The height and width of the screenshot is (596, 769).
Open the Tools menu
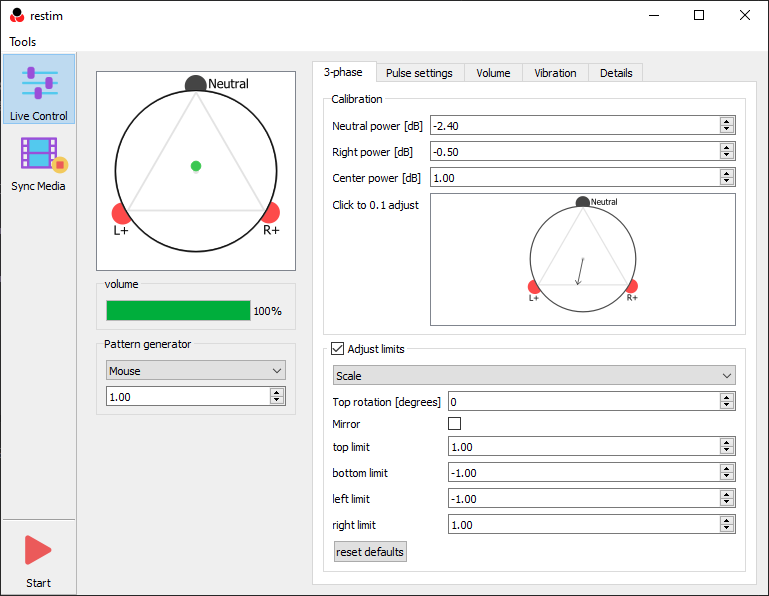tap(23, 42)
